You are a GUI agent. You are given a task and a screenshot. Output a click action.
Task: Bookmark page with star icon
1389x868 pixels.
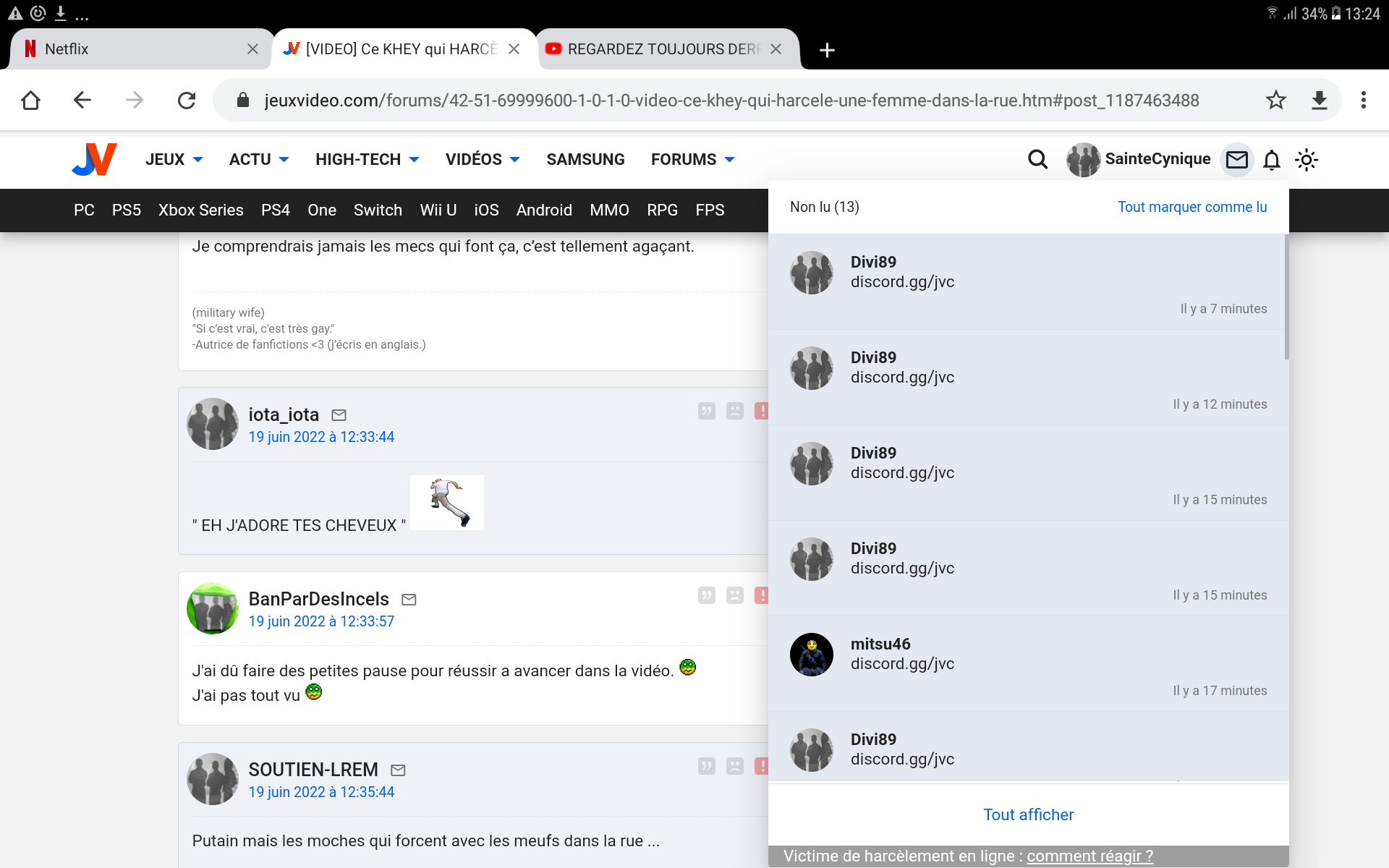click(x=1275, y=100)
